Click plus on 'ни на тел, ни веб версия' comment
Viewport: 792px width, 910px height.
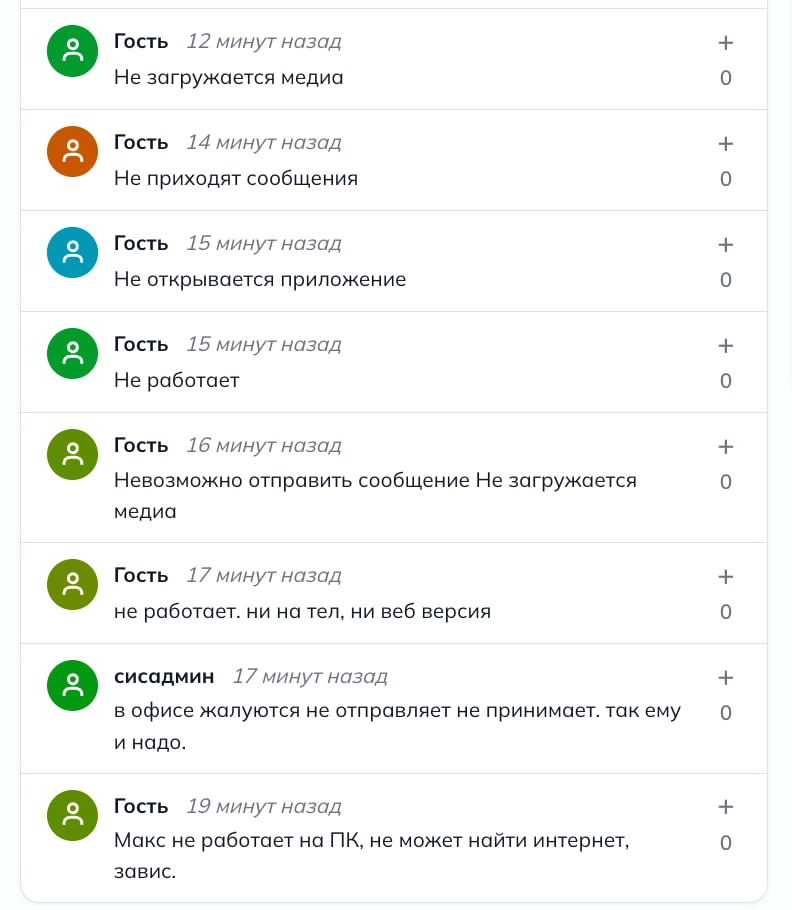726,577
